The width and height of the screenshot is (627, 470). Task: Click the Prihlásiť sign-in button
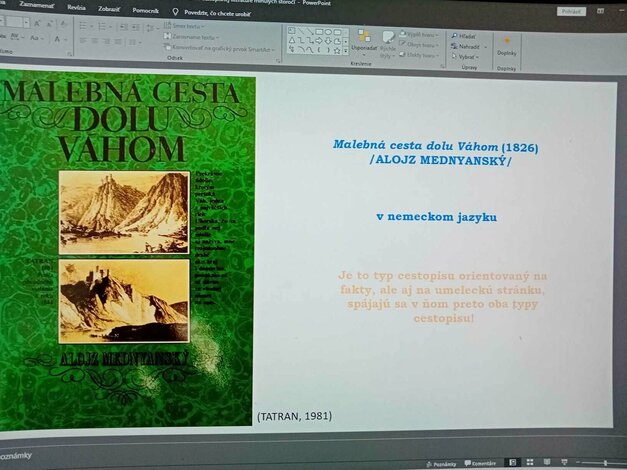[571, 12]
